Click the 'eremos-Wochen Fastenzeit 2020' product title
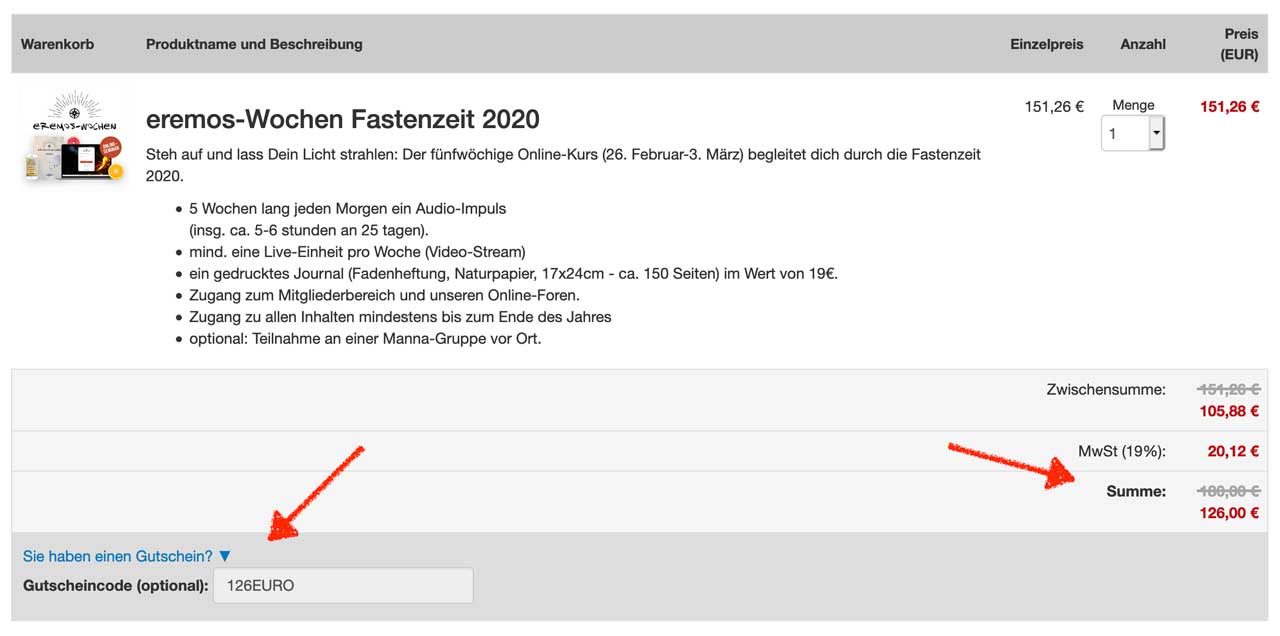 pos(343,120)
